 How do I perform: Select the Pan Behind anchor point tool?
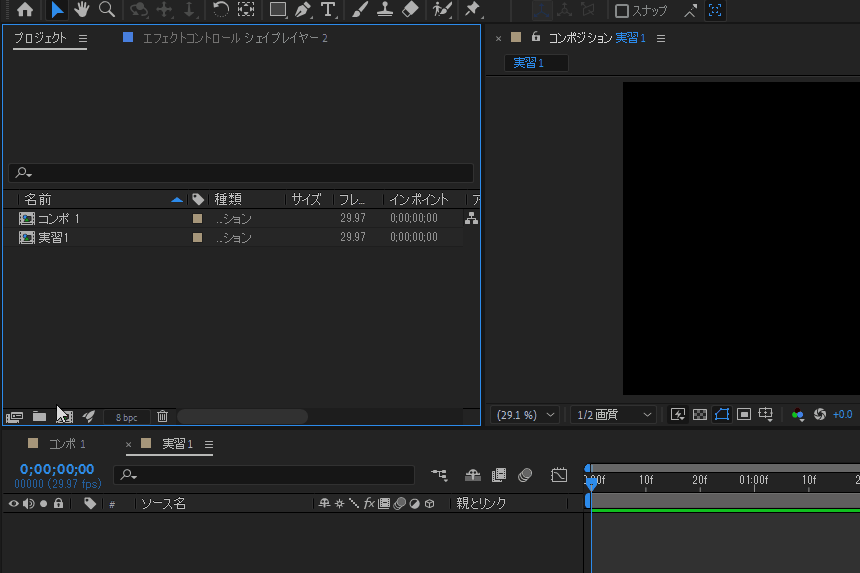coord(246,9)
